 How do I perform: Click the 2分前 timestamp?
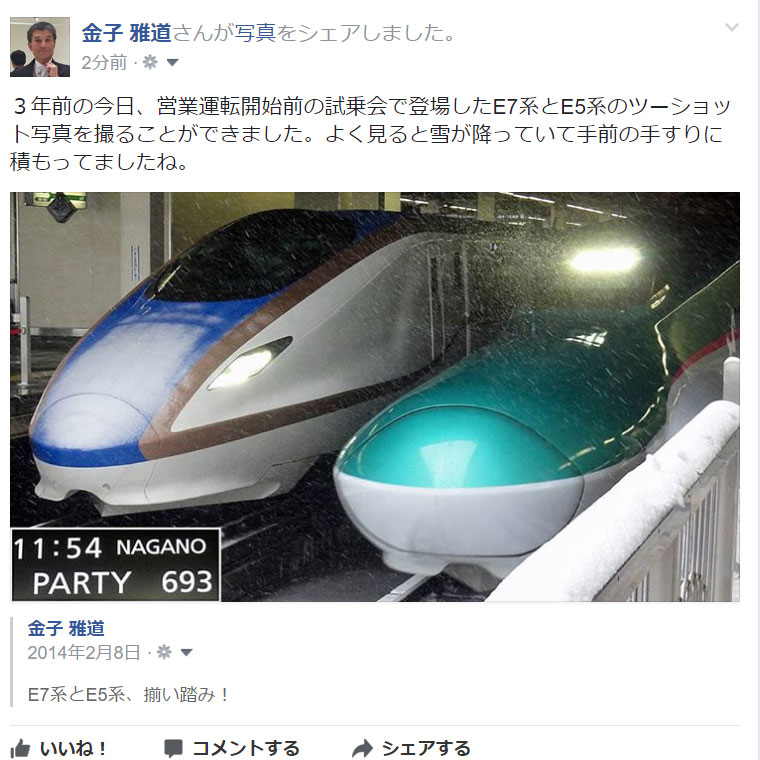104,63
